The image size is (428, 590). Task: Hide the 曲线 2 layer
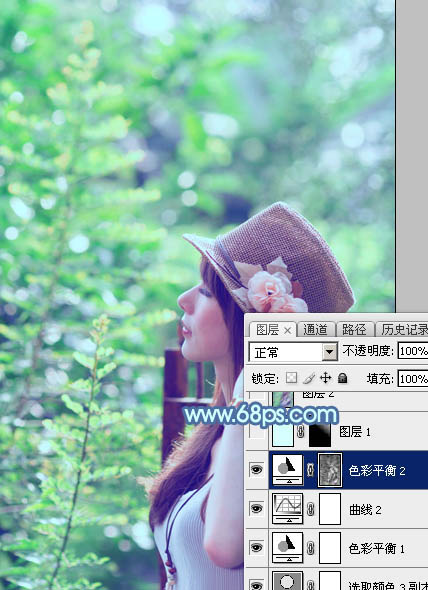click(x=256, y=509)
